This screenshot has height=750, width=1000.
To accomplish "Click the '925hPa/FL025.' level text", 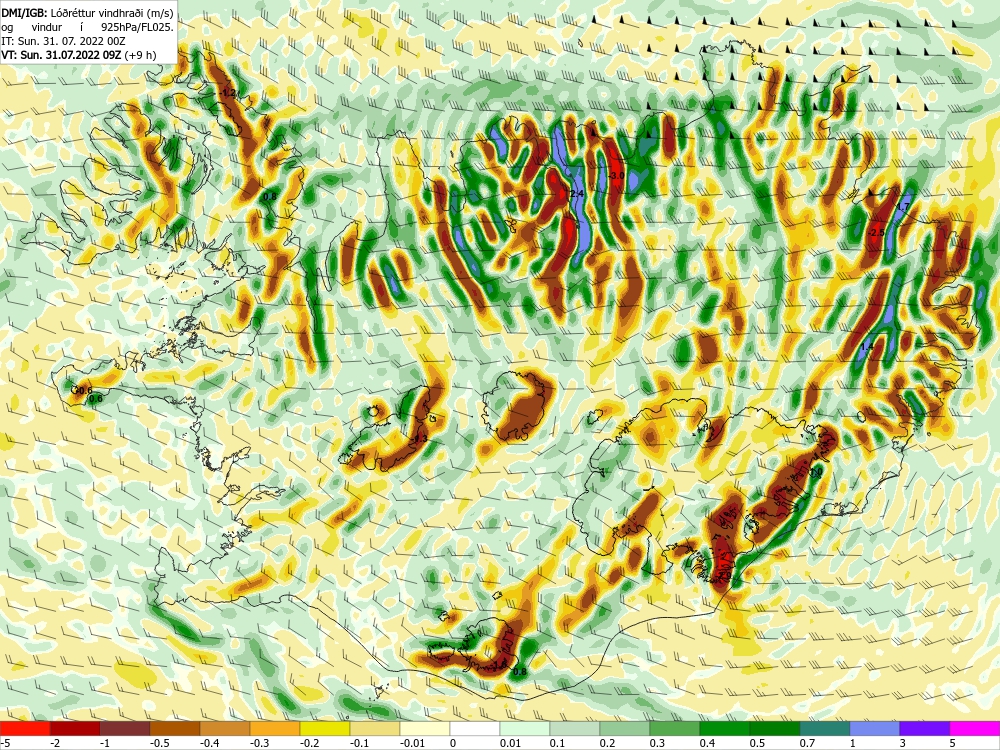I will [137, 27].
